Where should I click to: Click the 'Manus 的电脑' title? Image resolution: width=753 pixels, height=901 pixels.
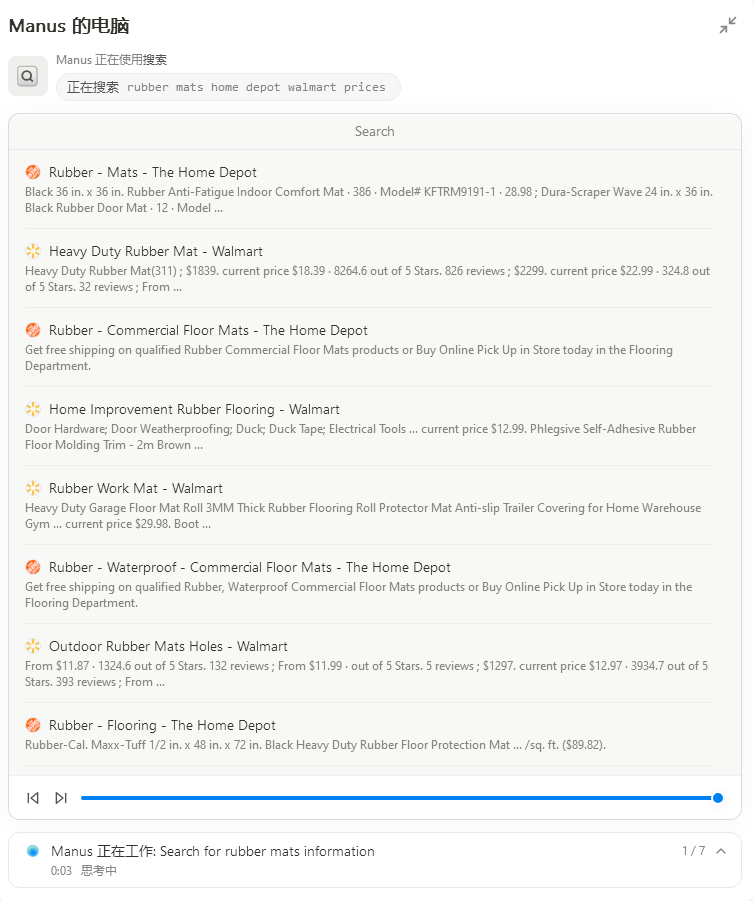(x=69, y=26)
